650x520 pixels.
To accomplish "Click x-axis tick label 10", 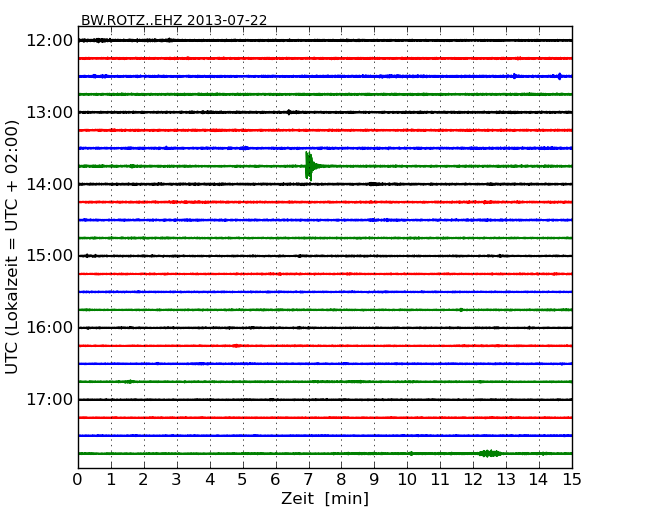I will [x=407, y=480].
